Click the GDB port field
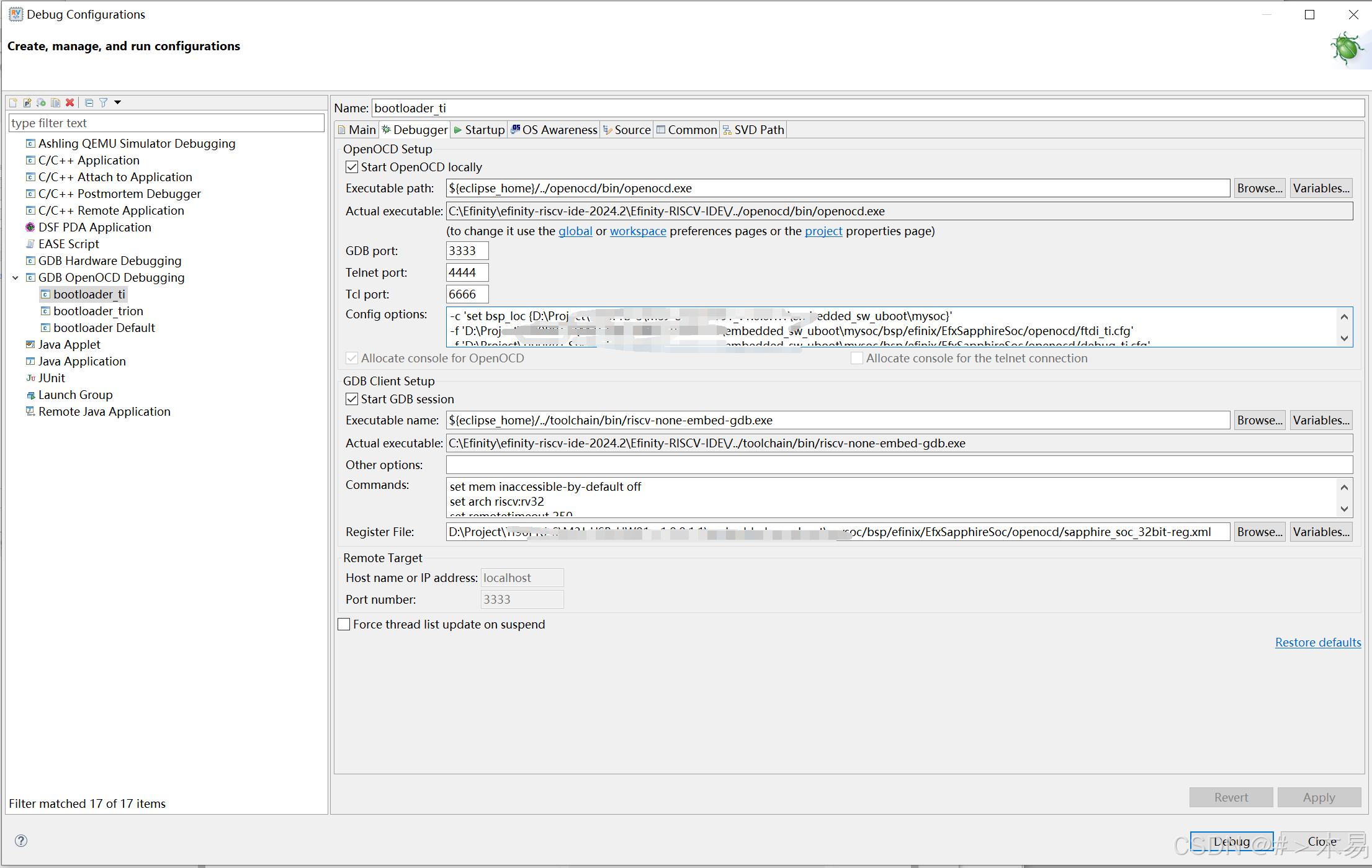Image resolution: width=1372 pixels, height=868 pixels. coord(467,251)
